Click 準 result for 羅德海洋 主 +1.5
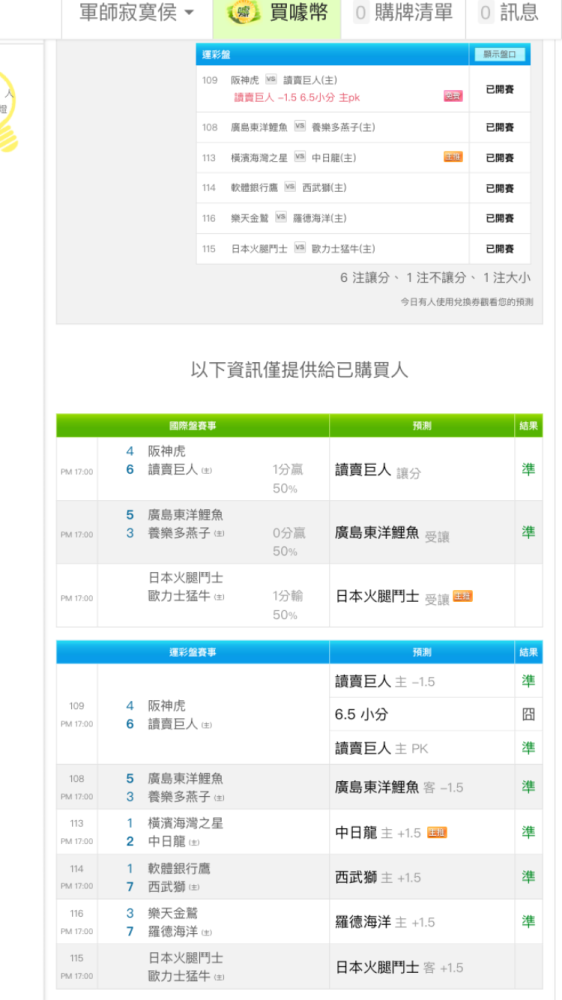The image size is (562, 1000). 528,922
